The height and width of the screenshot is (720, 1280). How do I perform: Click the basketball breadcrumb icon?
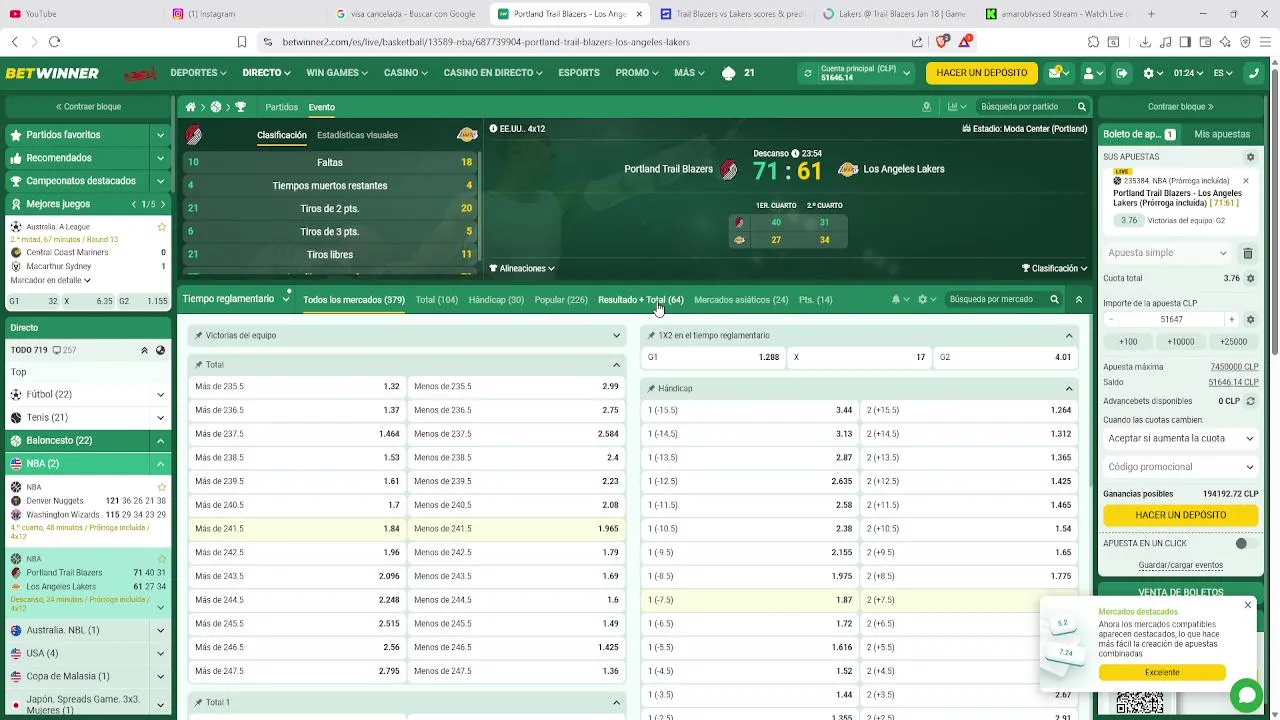(x=215, y=107)
